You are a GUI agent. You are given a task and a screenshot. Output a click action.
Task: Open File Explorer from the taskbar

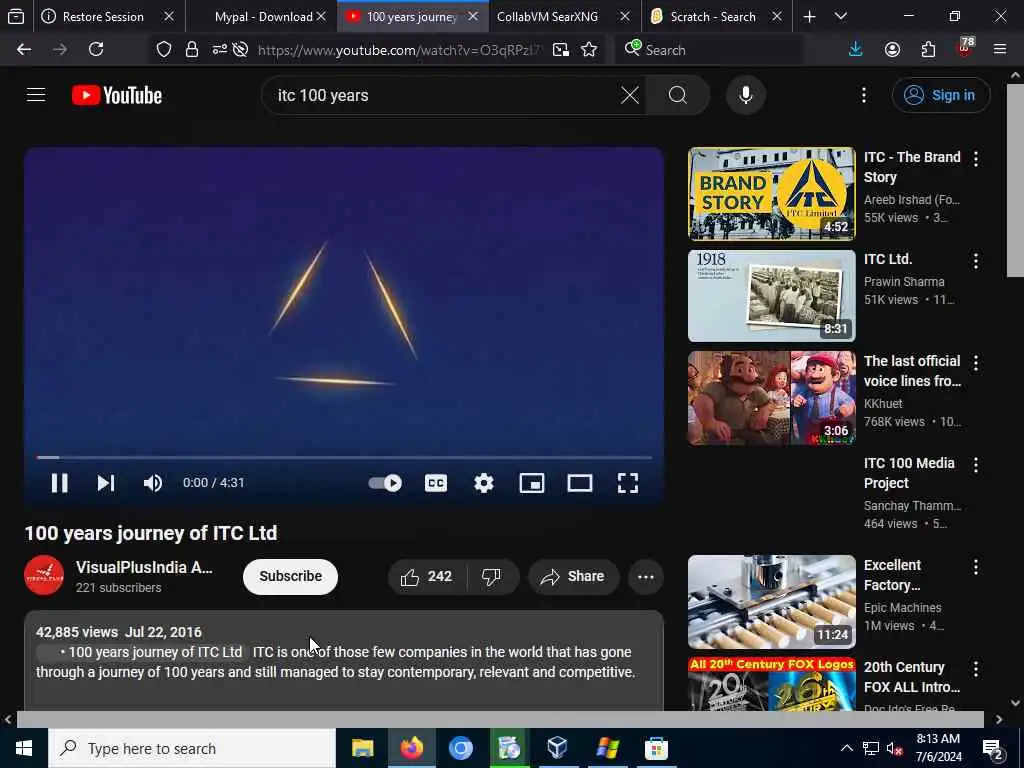coord(362,748)
